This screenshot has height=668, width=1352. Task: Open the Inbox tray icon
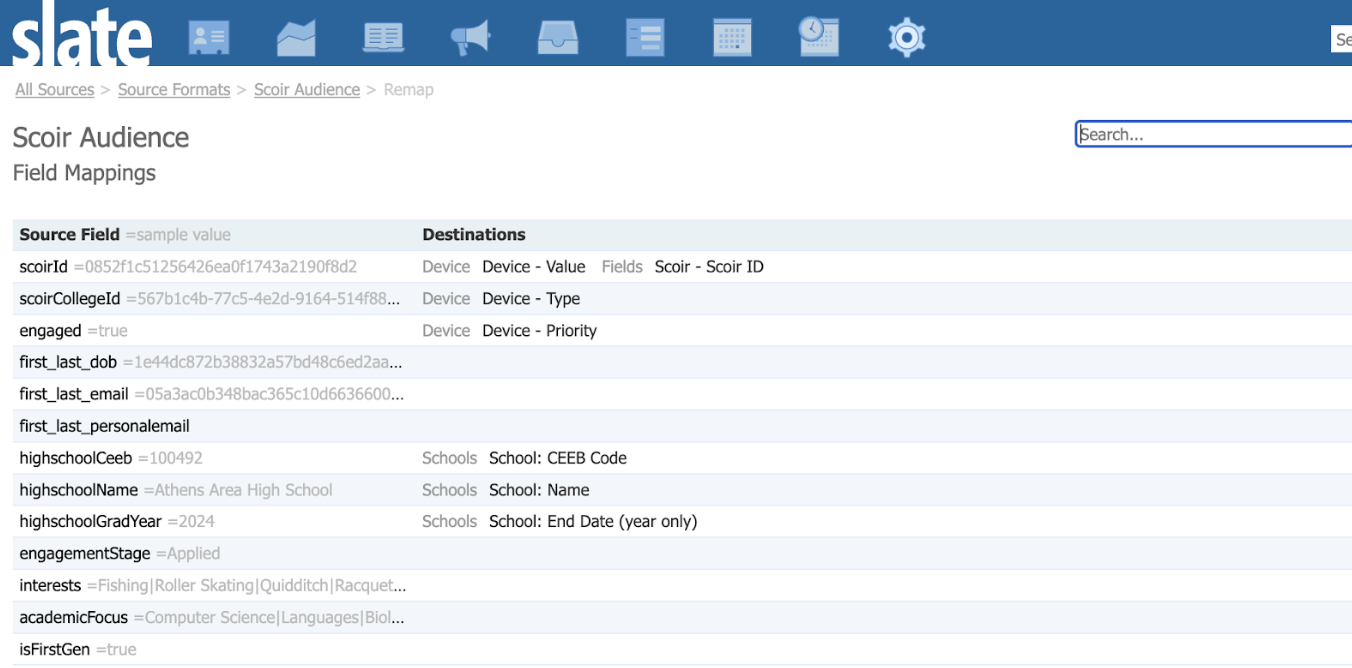[558, 38]
